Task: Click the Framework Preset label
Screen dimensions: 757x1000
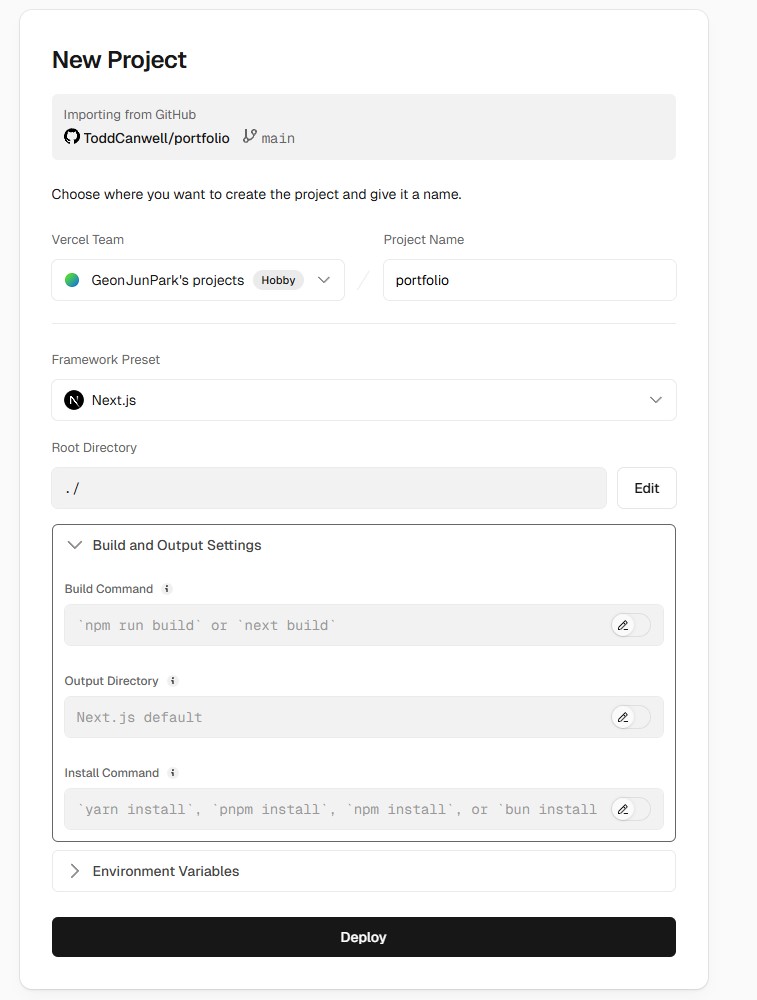Action: pos(106,359)
